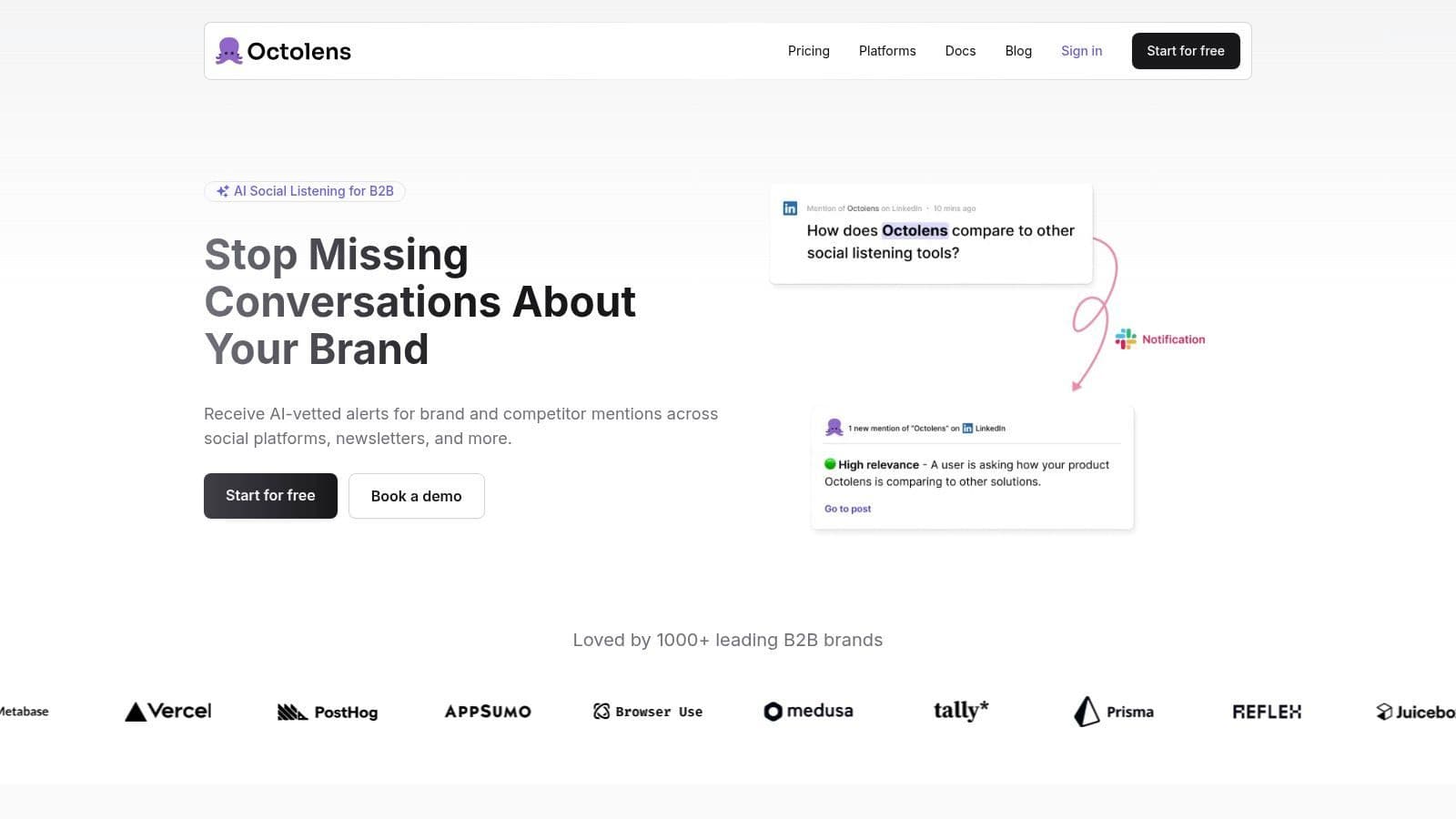
Task: Select the LinkedIn icon on the mention card
Action: point(789,207)
